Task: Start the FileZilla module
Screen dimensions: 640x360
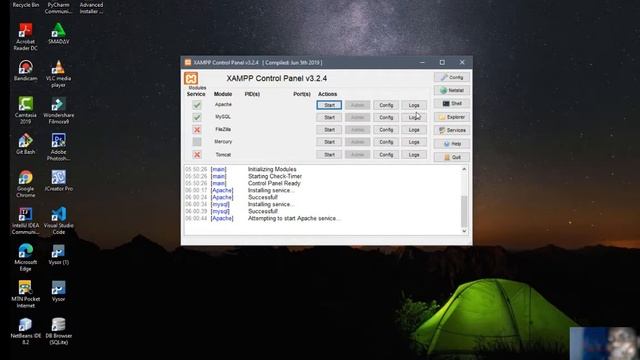Action: (x=329, y=130)
